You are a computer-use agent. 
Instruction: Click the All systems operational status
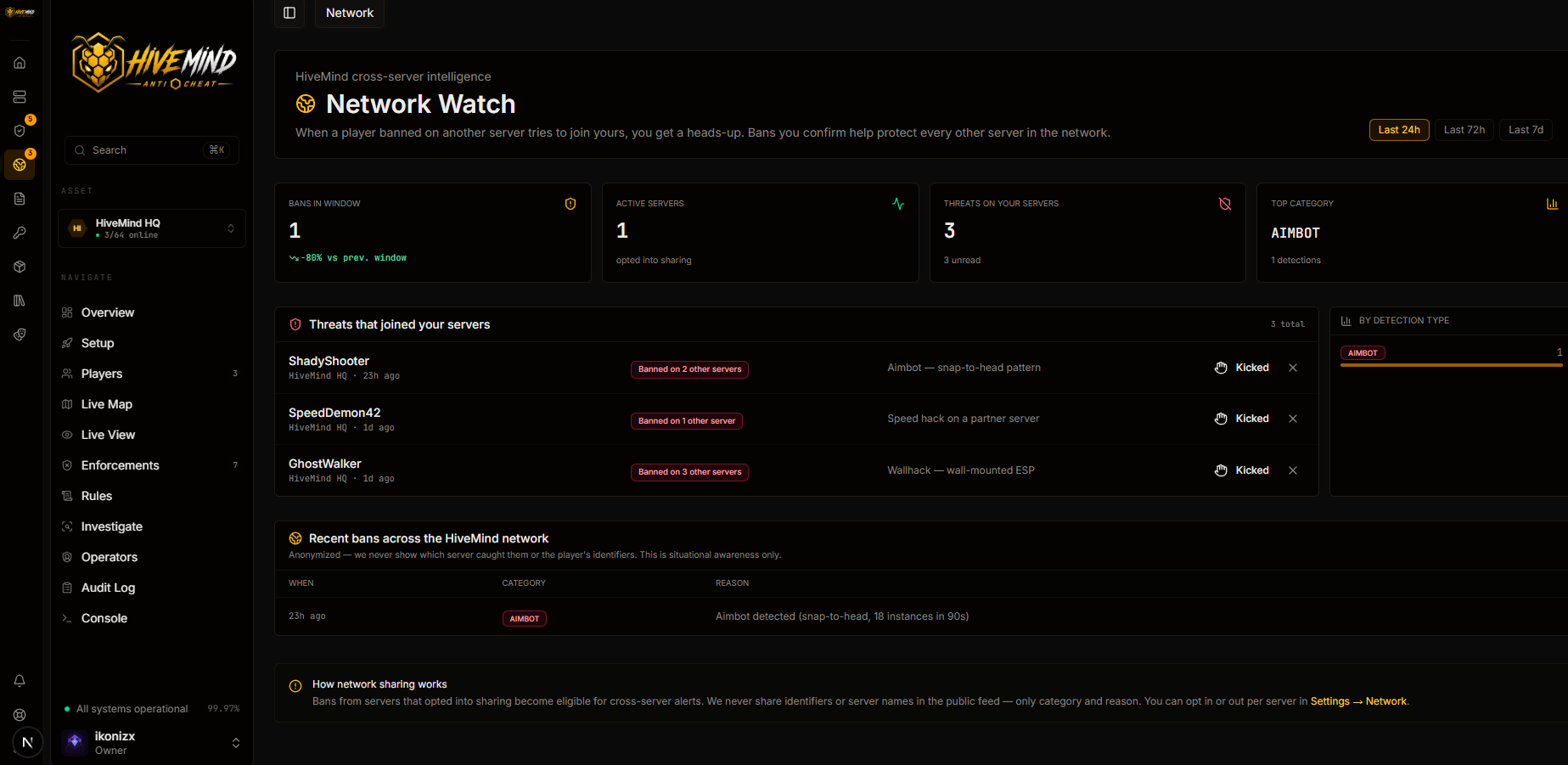click(x=132, y=709)
